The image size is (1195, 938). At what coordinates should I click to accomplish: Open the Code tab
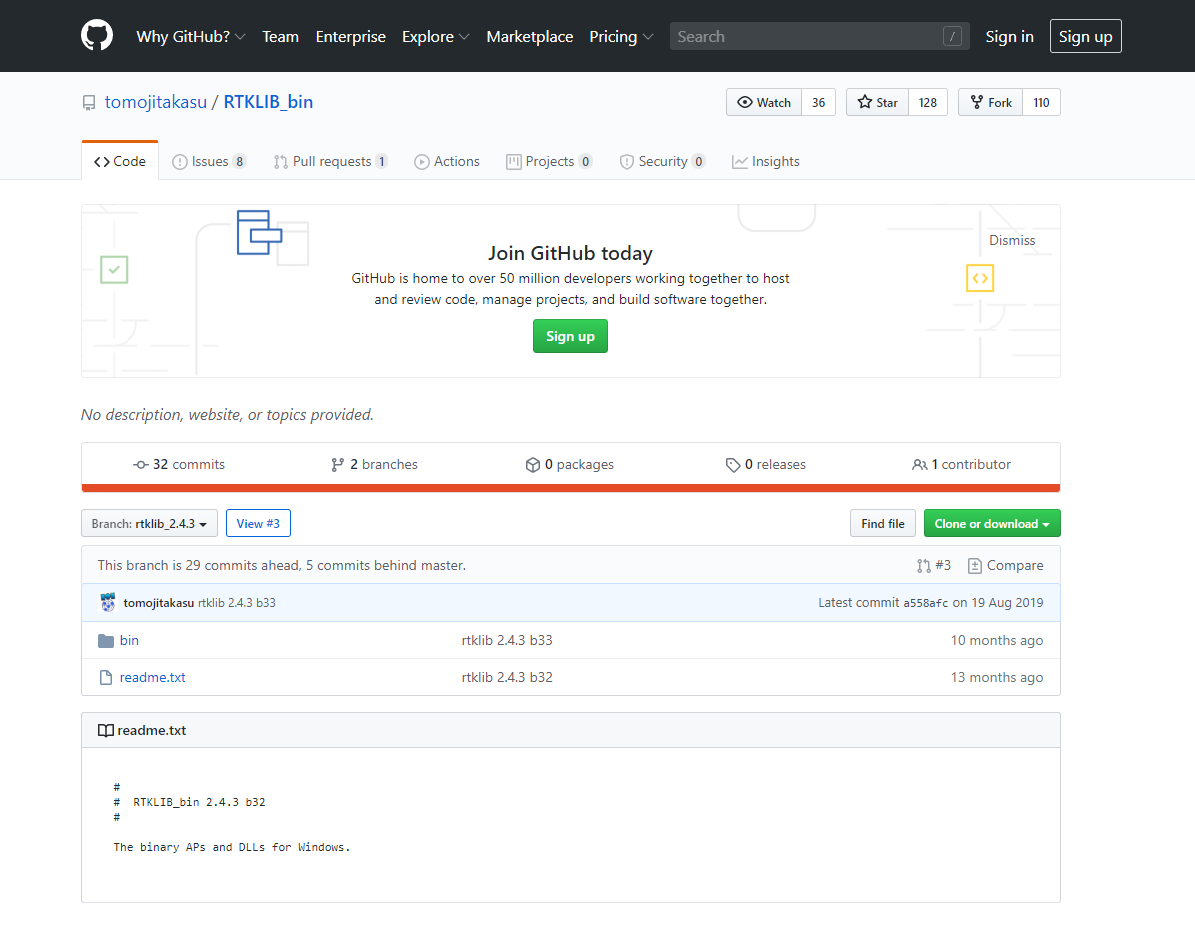coord(120,162)
